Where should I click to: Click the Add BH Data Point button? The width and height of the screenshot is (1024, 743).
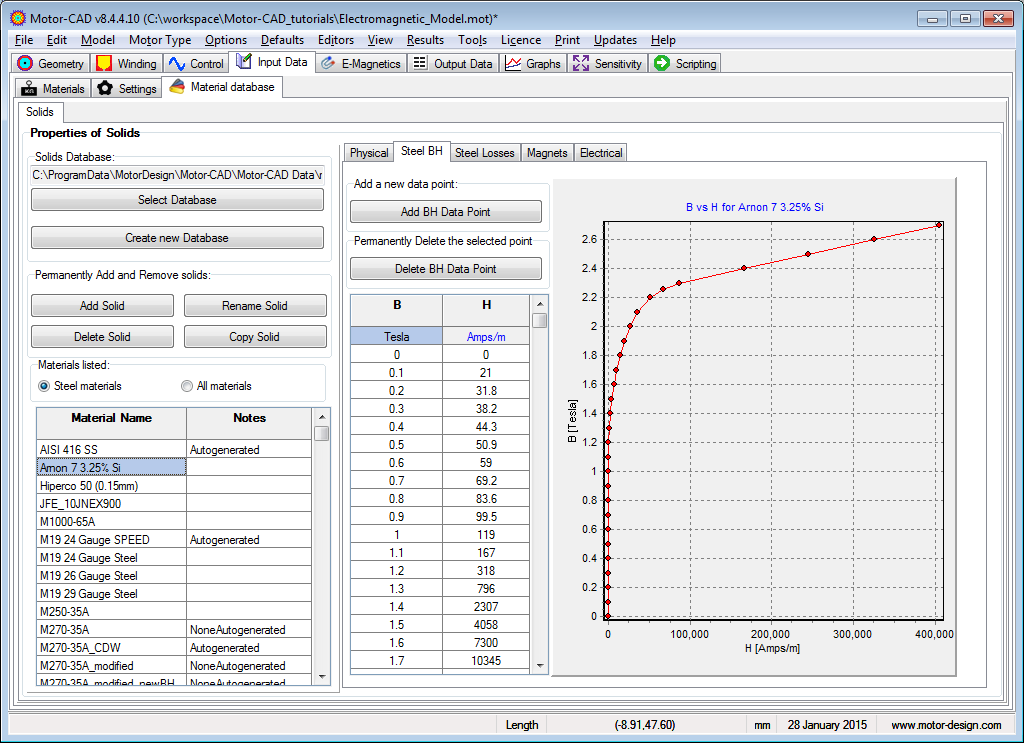point(445,211)
